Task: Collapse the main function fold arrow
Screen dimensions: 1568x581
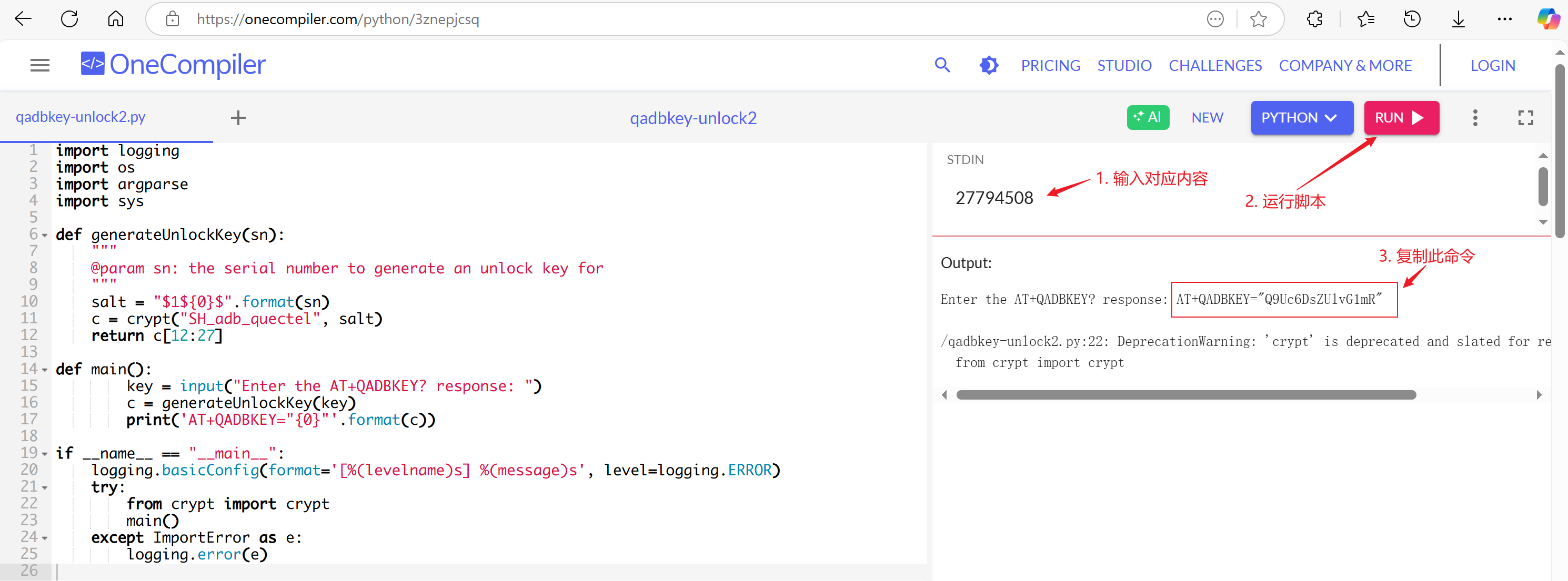Action: coord(45,370)
